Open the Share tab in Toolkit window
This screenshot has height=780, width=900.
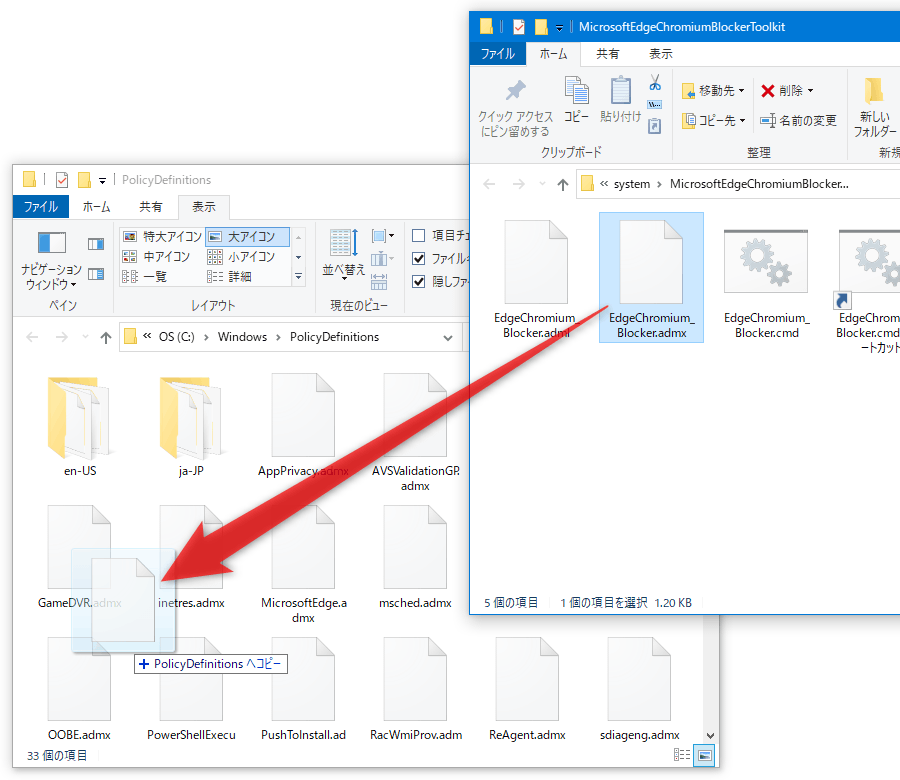[607, 54]
